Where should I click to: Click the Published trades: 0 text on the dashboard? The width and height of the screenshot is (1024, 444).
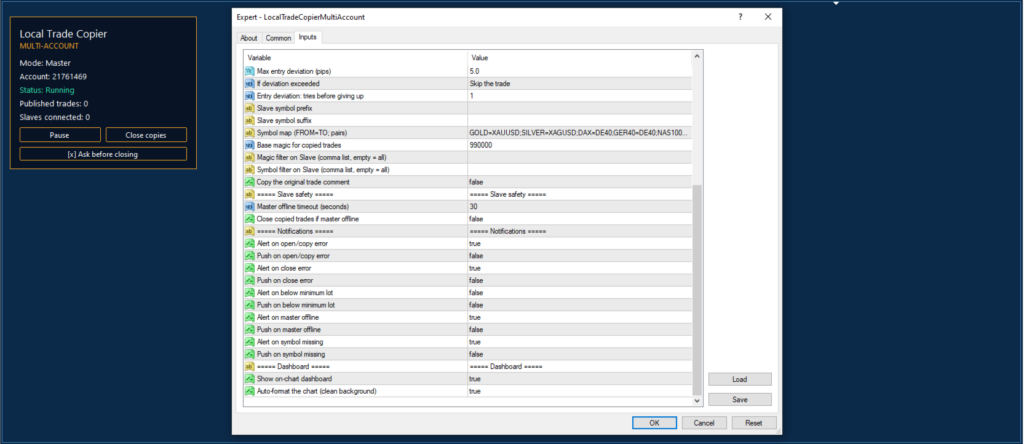pos(54,104)
